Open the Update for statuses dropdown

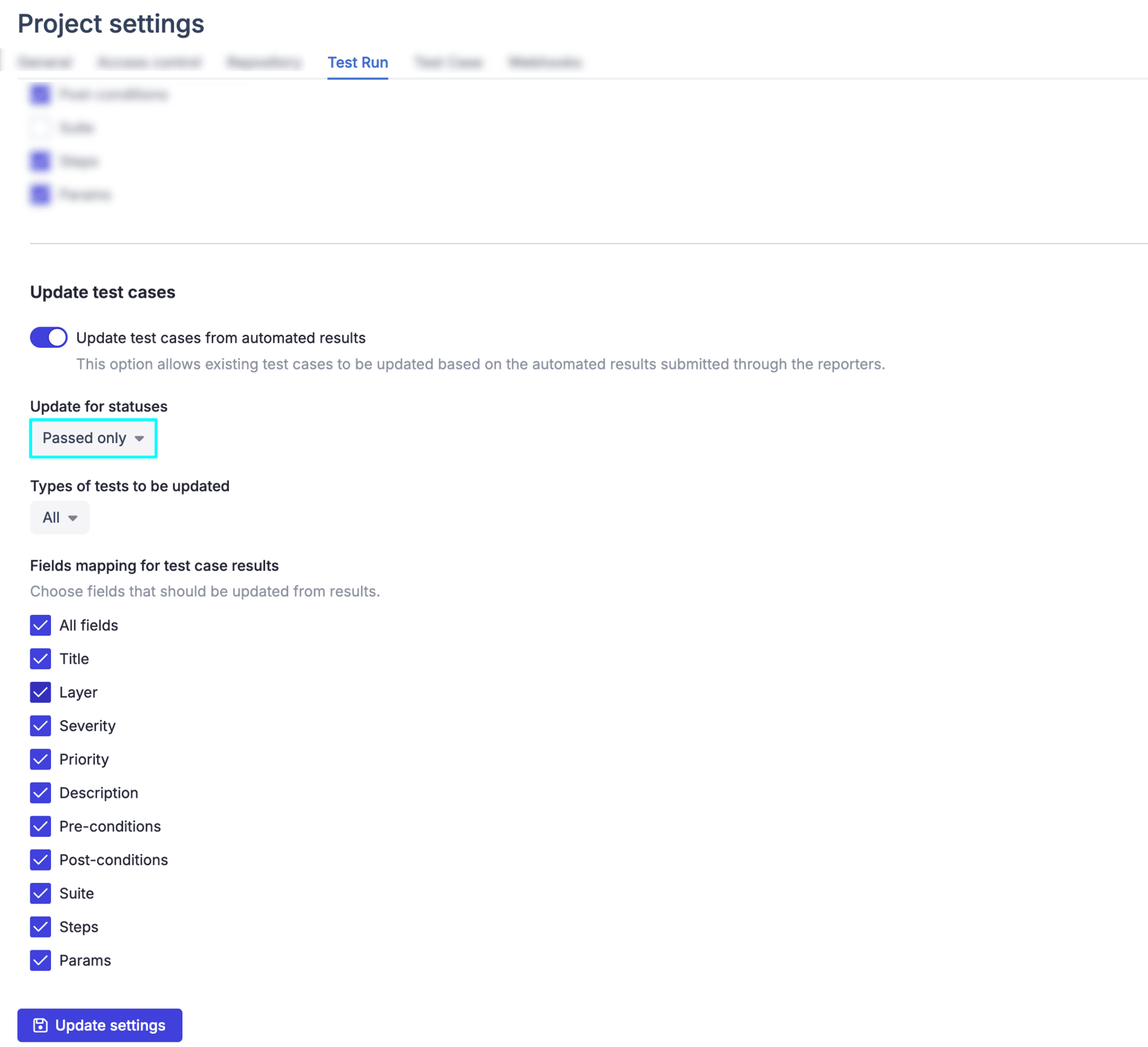[x=93, y=438]
